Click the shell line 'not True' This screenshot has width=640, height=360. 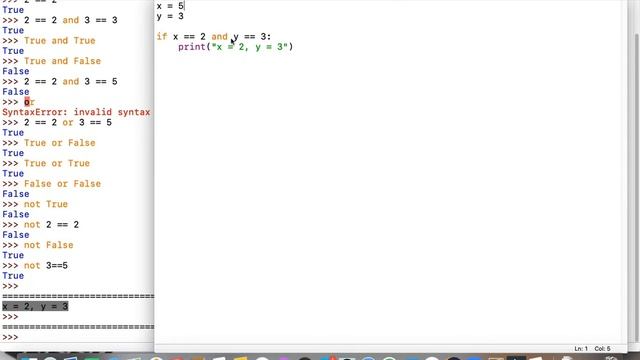[x=46, y=204]
